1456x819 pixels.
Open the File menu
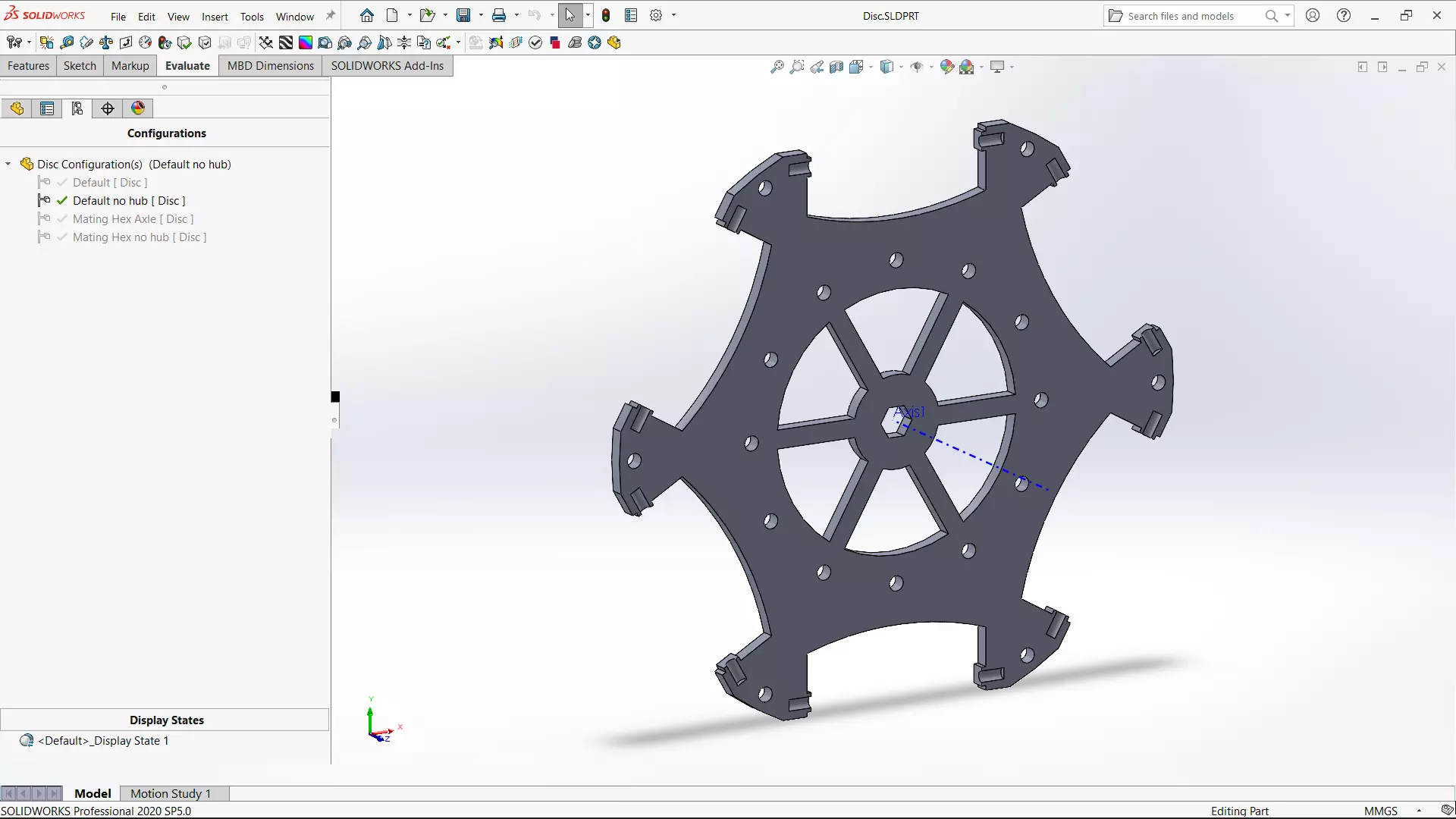(x=118, y=16)
